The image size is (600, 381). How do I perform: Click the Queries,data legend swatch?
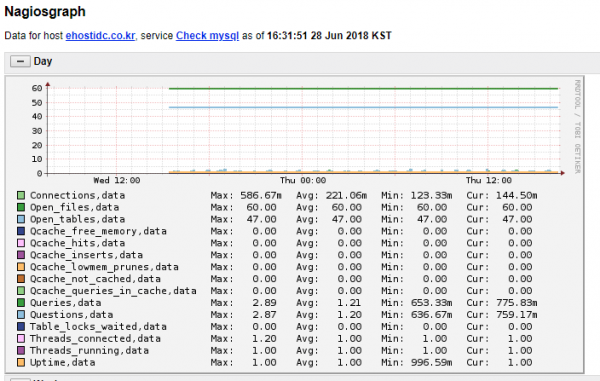tap(21, 303)
